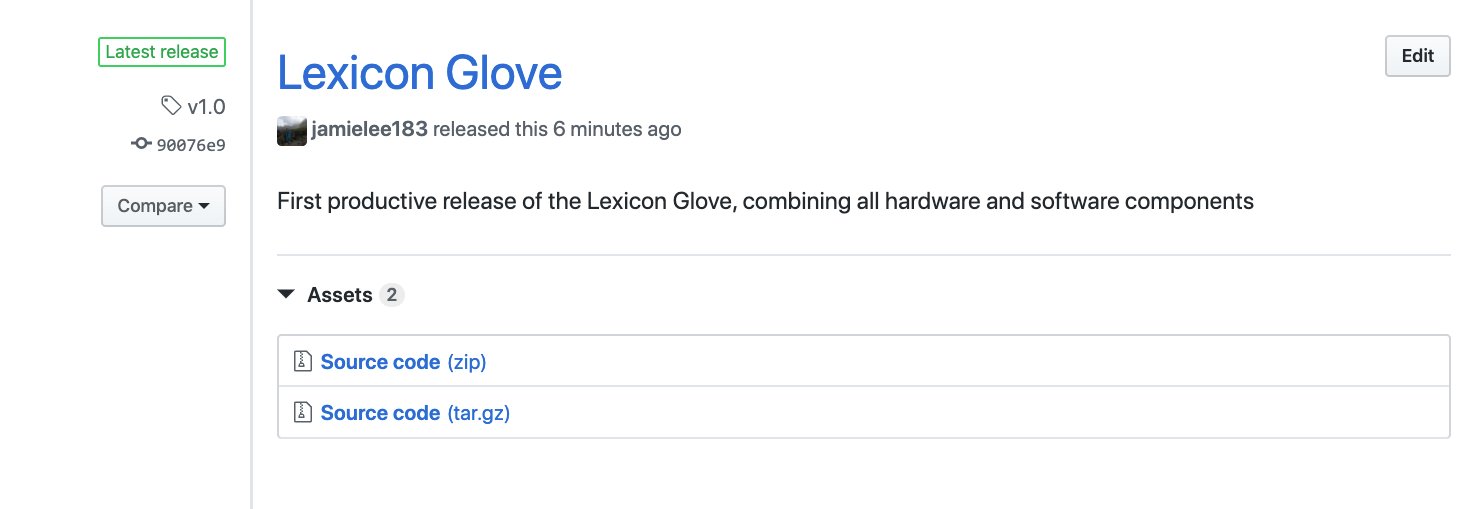Download Source code (zip)
Screen dimensions: 1471x509
click(403, 361)
